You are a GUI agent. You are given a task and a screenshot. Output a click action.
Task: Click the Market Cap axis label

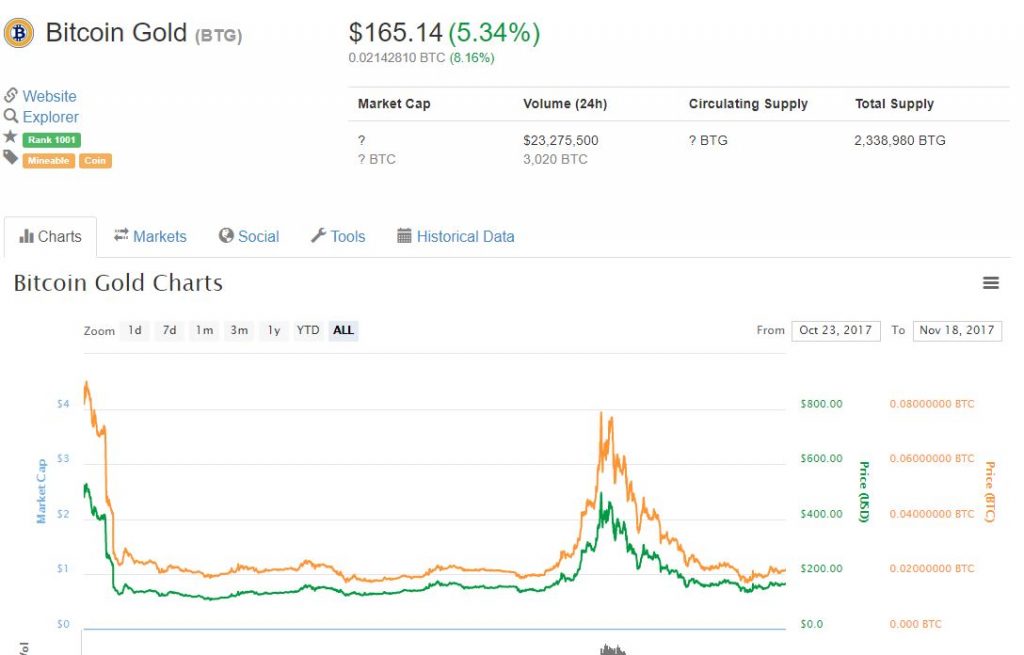[x=41, y=491]
